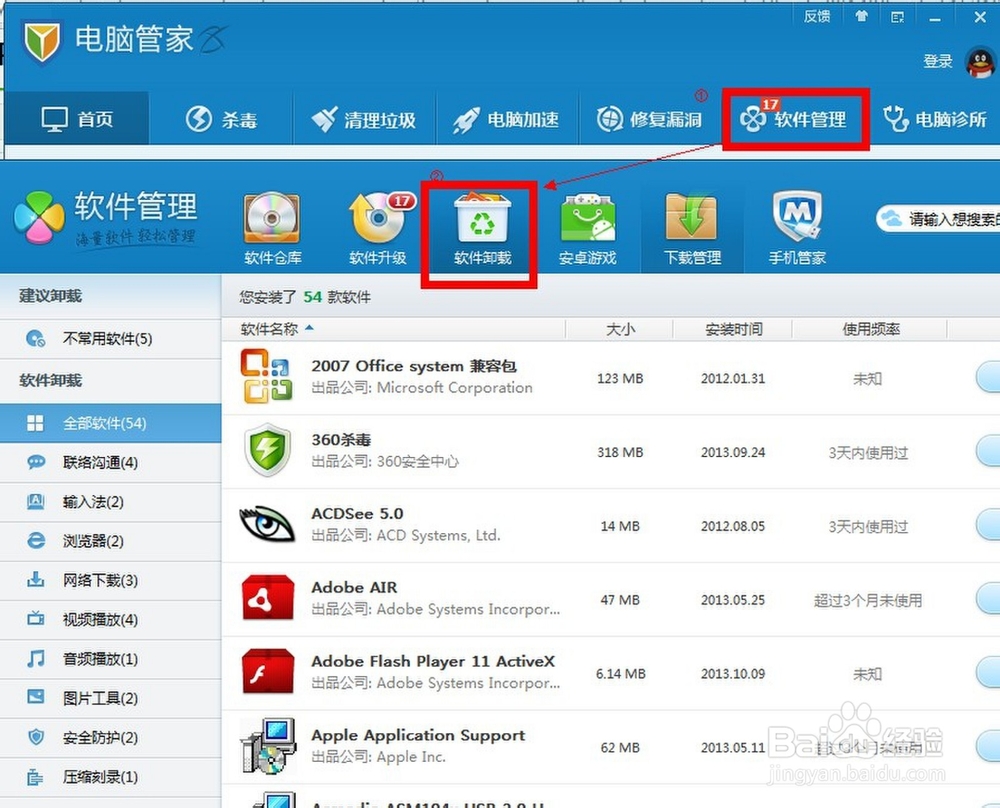Screen dimensions: 1000x808
Task: Click the 2012.08.05 install date cell
Action: click(x=733, y=526)
